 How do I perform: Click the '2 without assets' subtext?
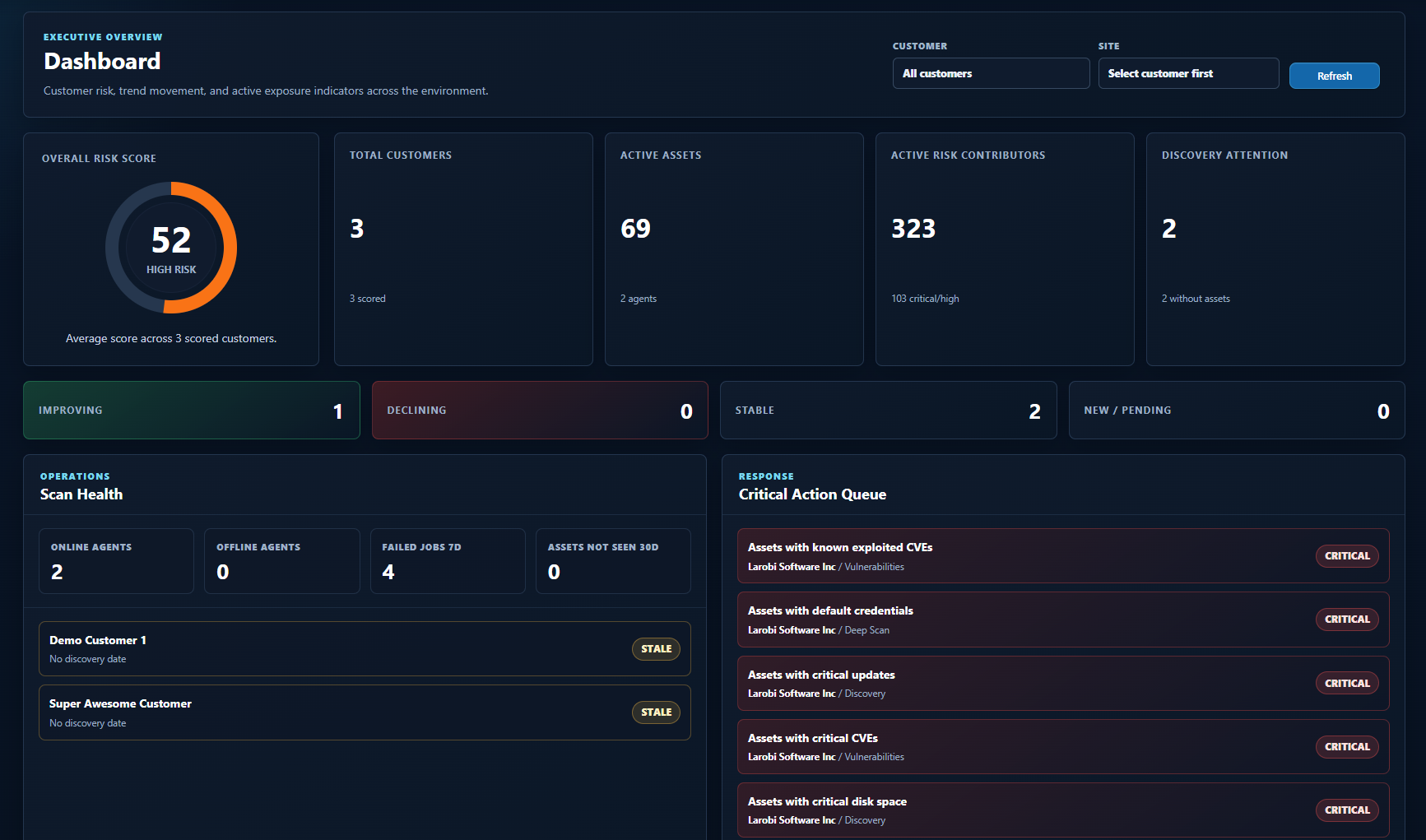(x=1196, y=299)
